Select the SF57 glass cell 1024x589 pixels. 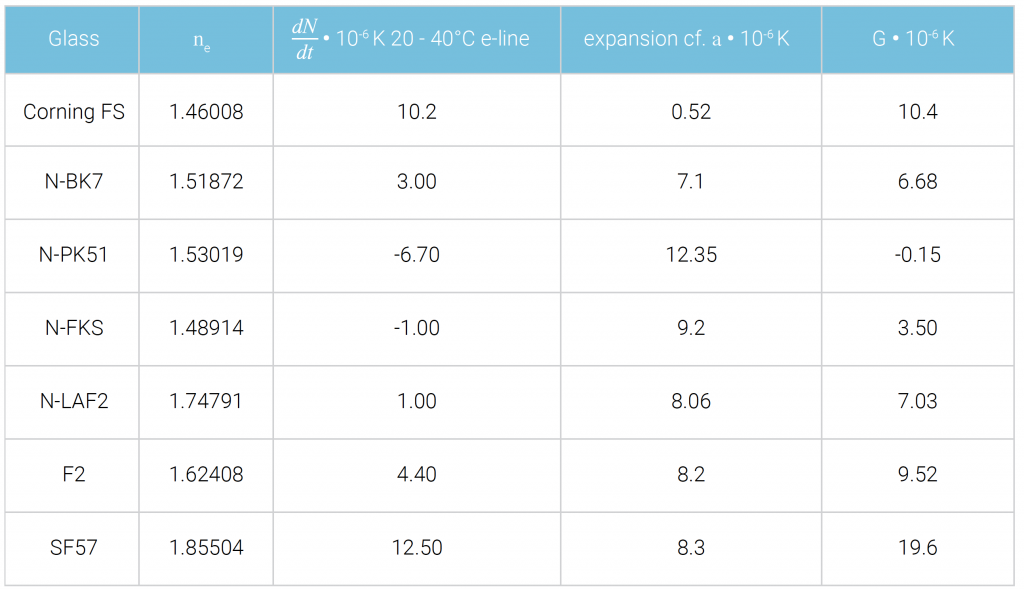74,547
